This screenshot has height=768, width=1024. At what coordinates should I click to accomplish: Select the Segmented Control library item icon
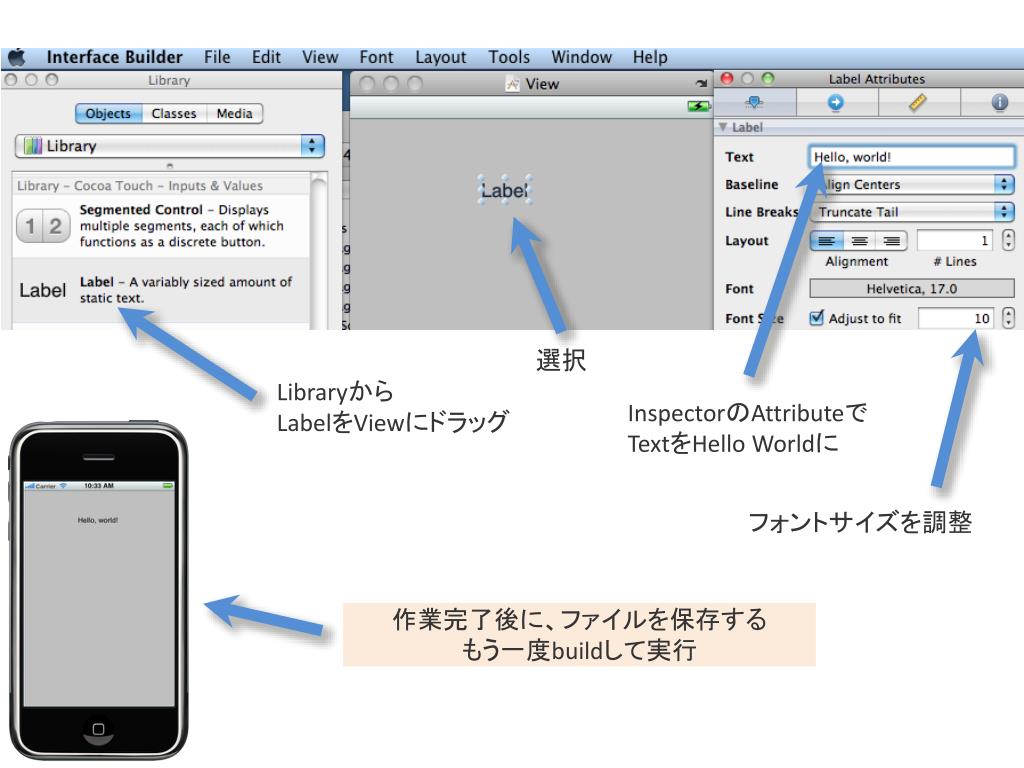click(x=43, y=226)
